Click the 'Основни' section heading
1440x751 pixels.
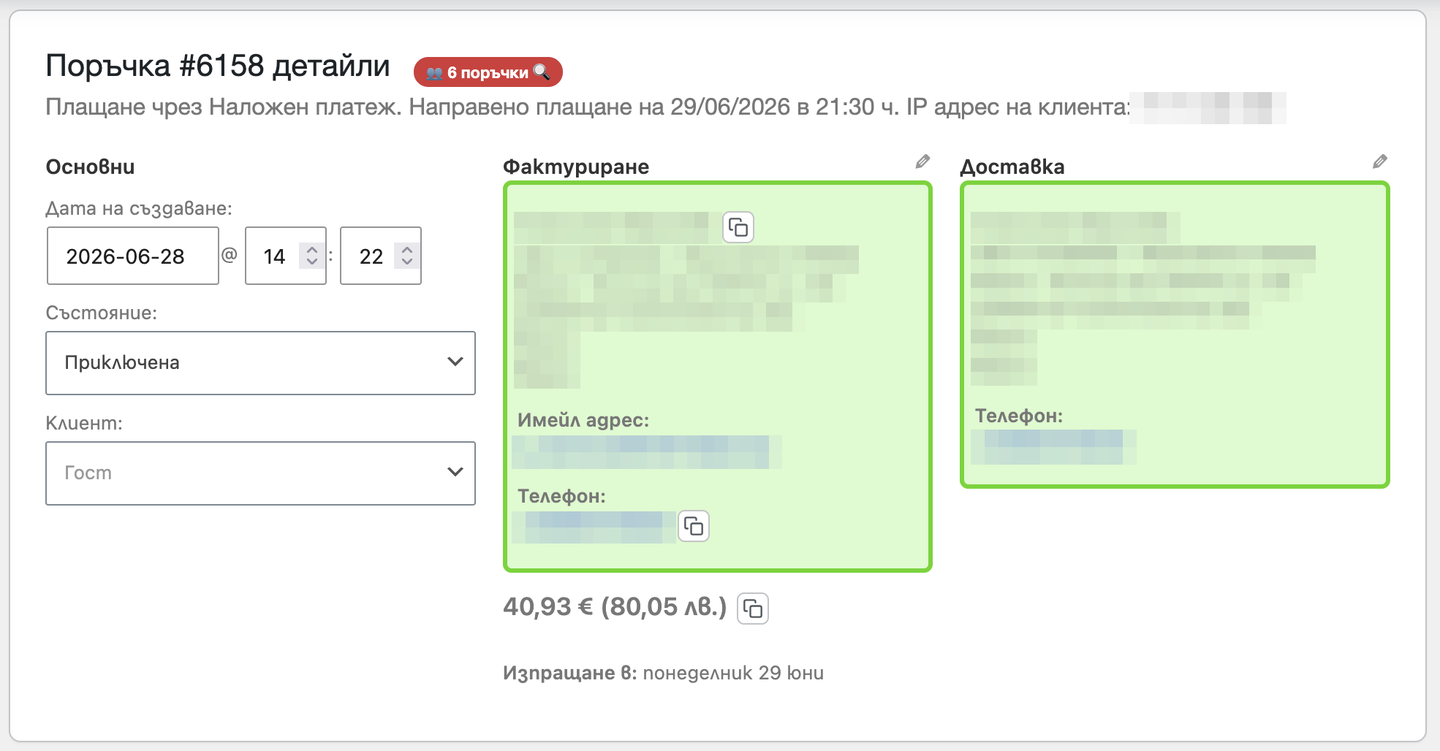click(90, 167)
